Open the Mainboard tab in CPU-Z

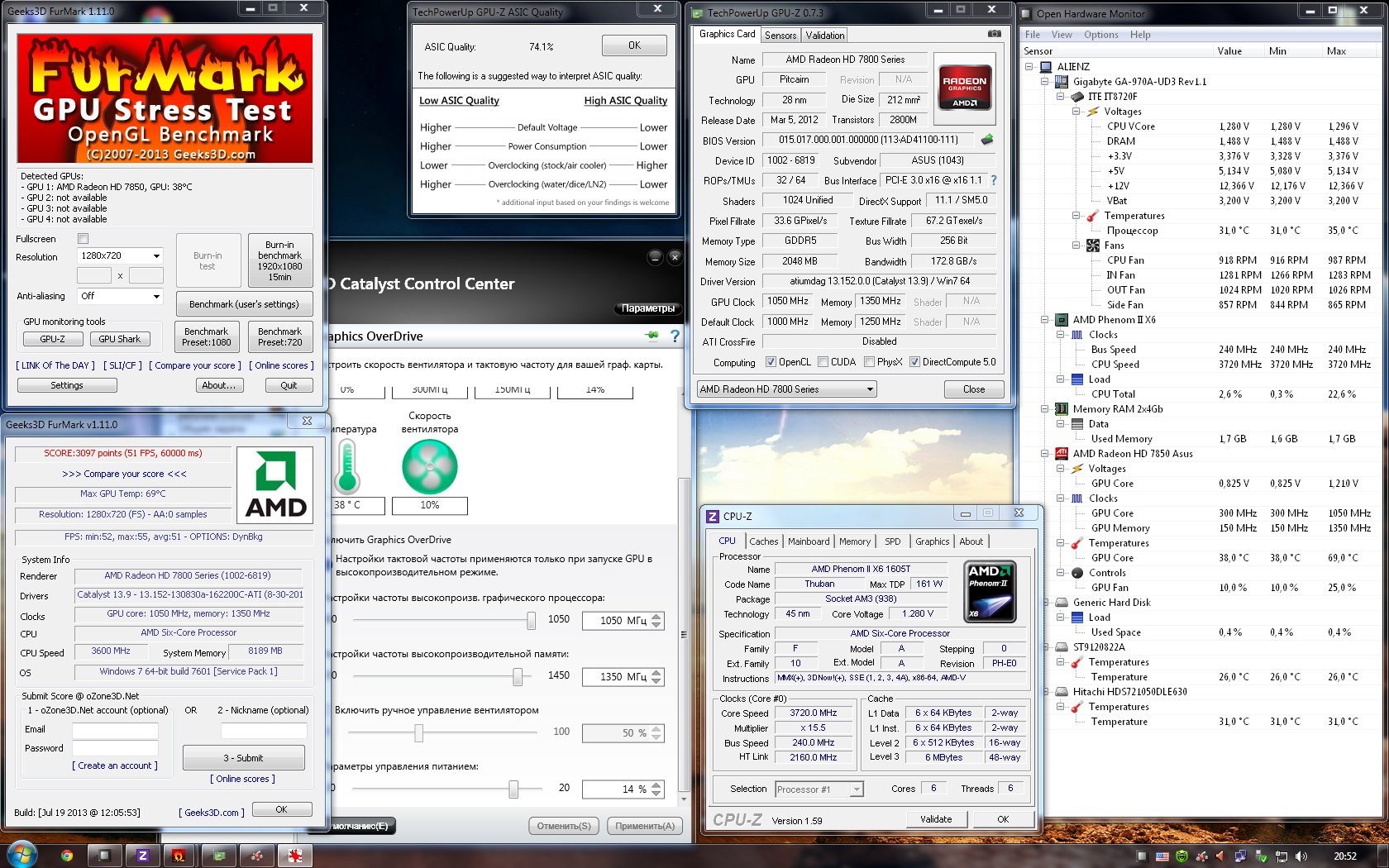809,541
